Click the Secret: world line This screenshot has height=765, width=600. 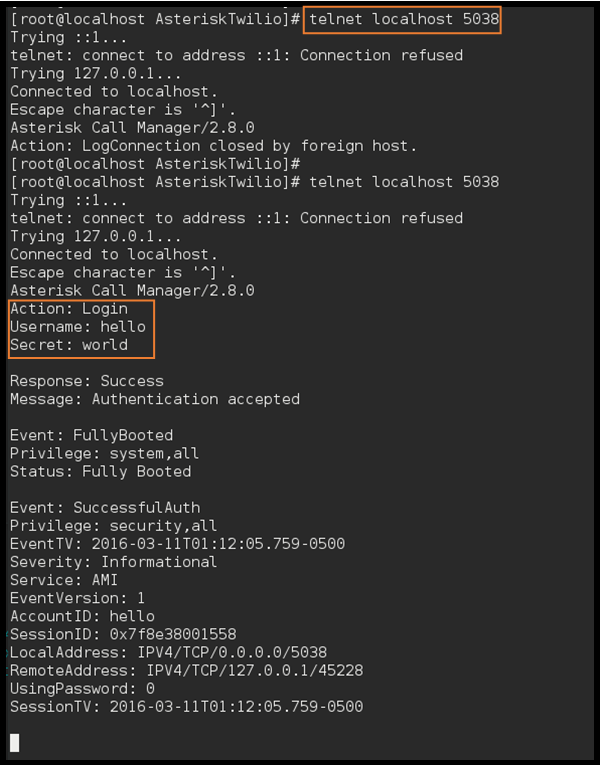coord(69,345)
